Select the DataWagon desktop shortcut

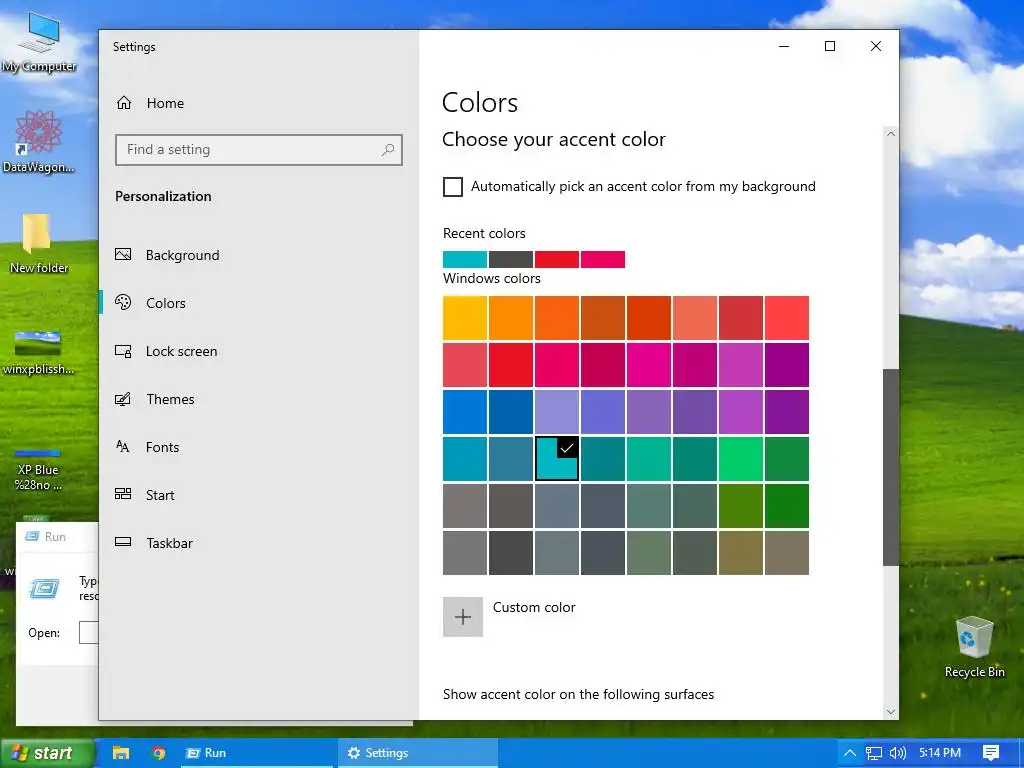(39, 142)
